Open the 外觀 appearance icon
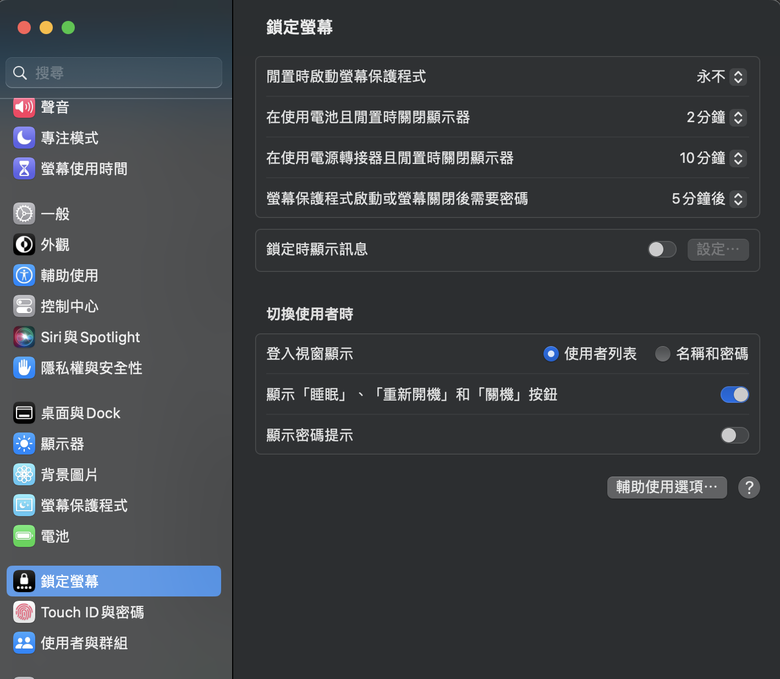 [24, 245]
